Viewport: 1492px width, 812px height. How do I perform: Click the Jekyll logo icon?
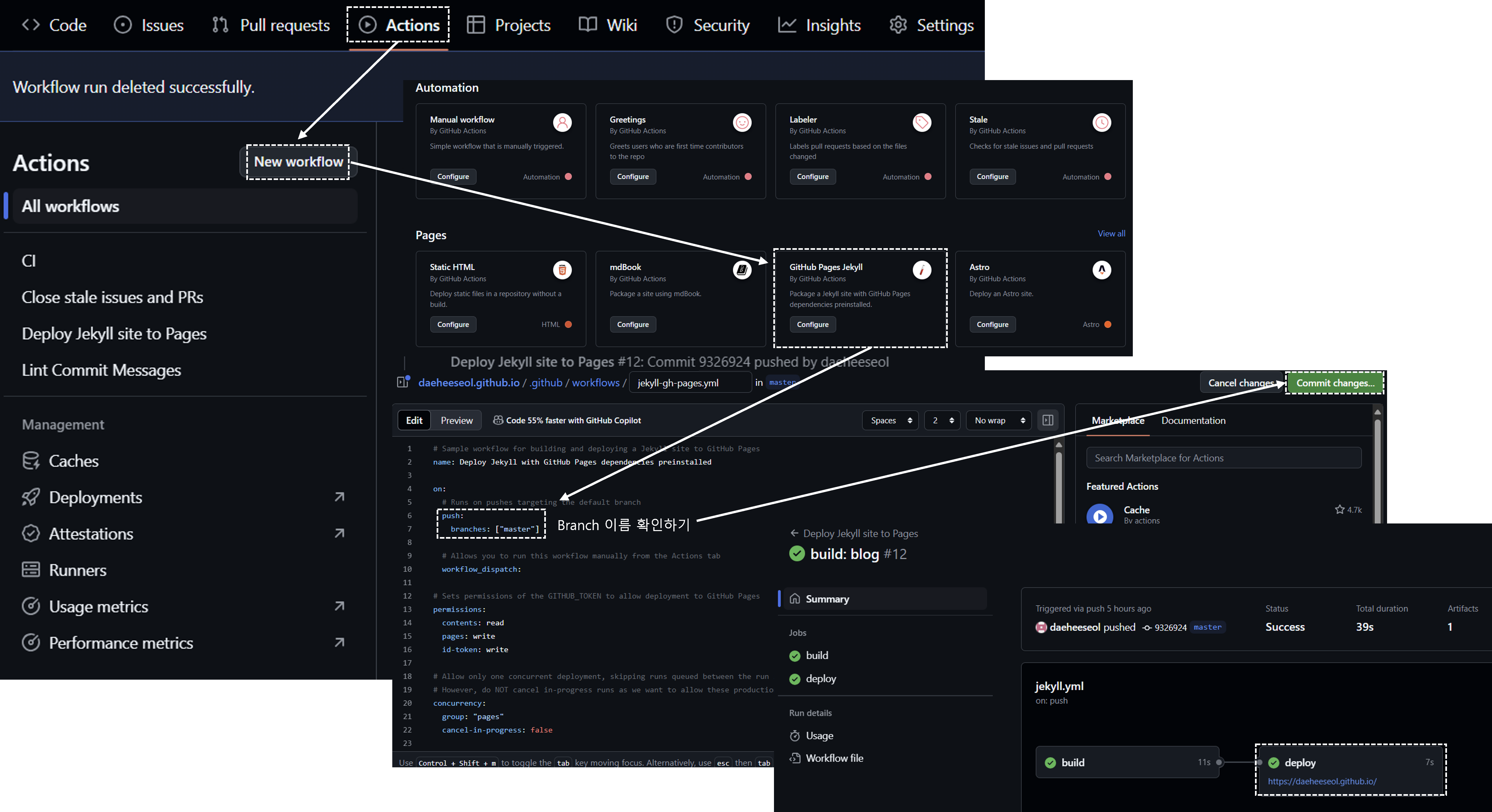point(922,270)
